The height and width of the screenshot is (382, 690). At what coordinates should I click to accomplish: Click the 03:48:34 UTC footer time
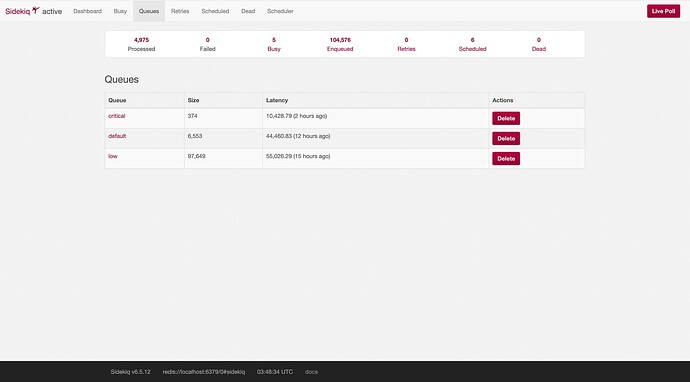pos(275,372)
